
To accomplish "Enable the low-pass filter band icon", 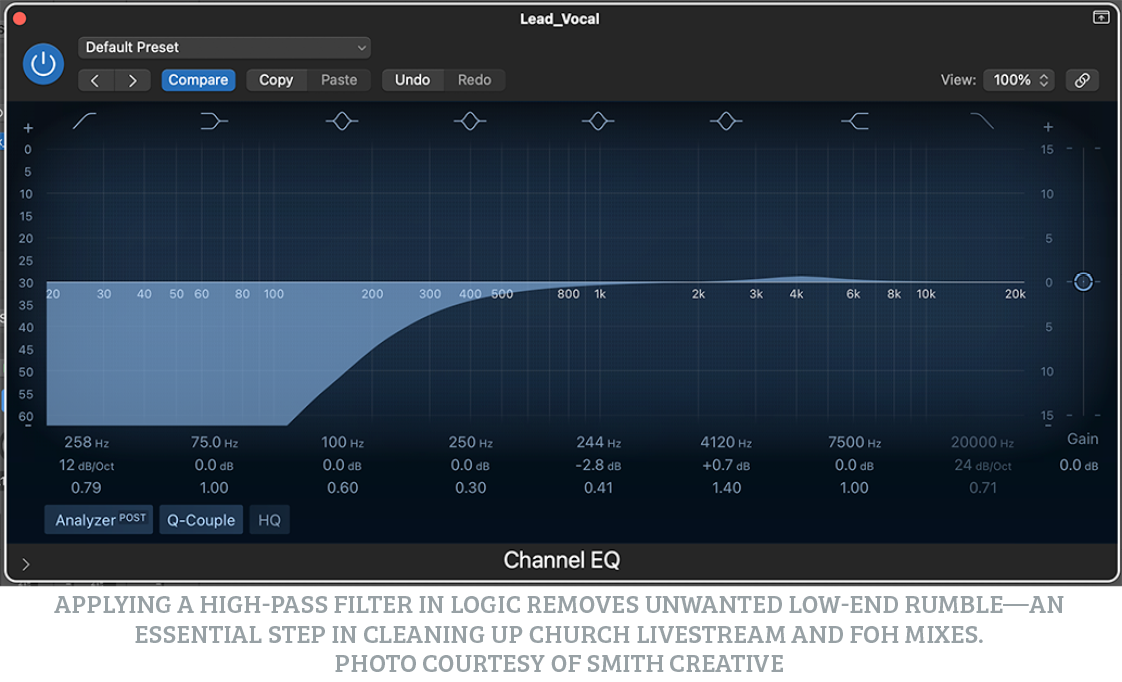I will 982,121.
